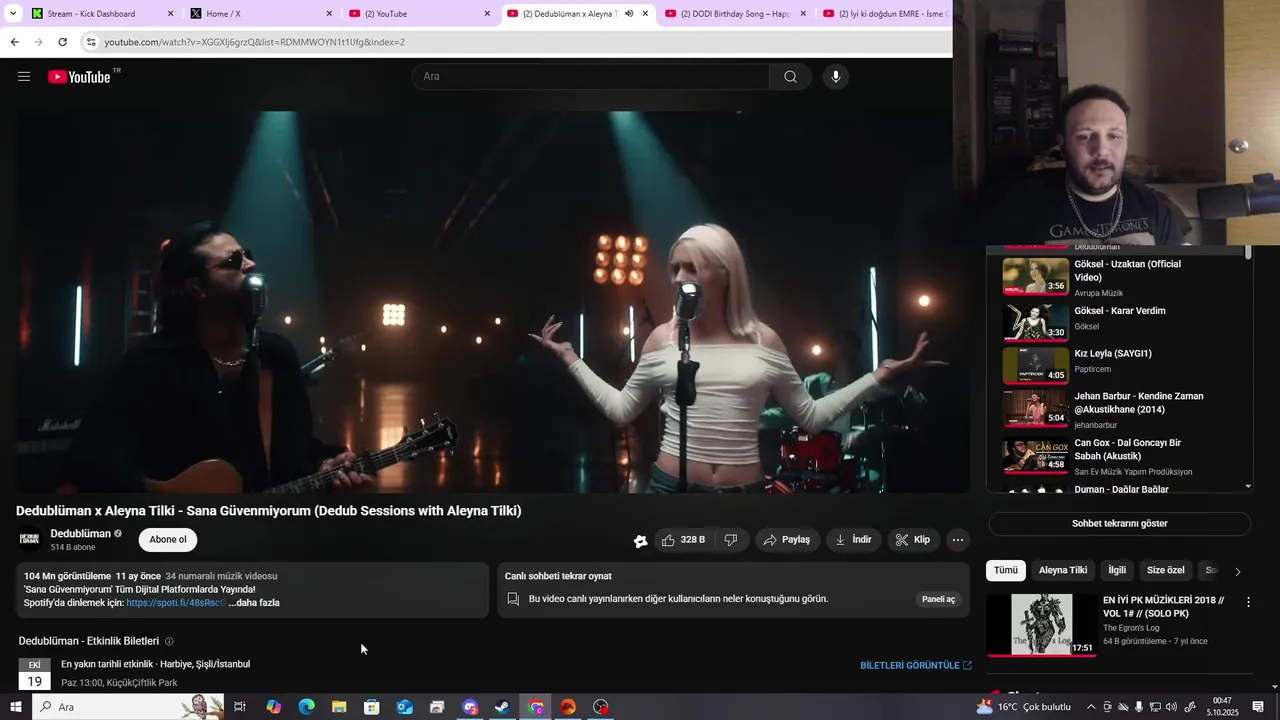Close the Home / X tab
This screenshot has width=1280, height=720.
point(329,14)
